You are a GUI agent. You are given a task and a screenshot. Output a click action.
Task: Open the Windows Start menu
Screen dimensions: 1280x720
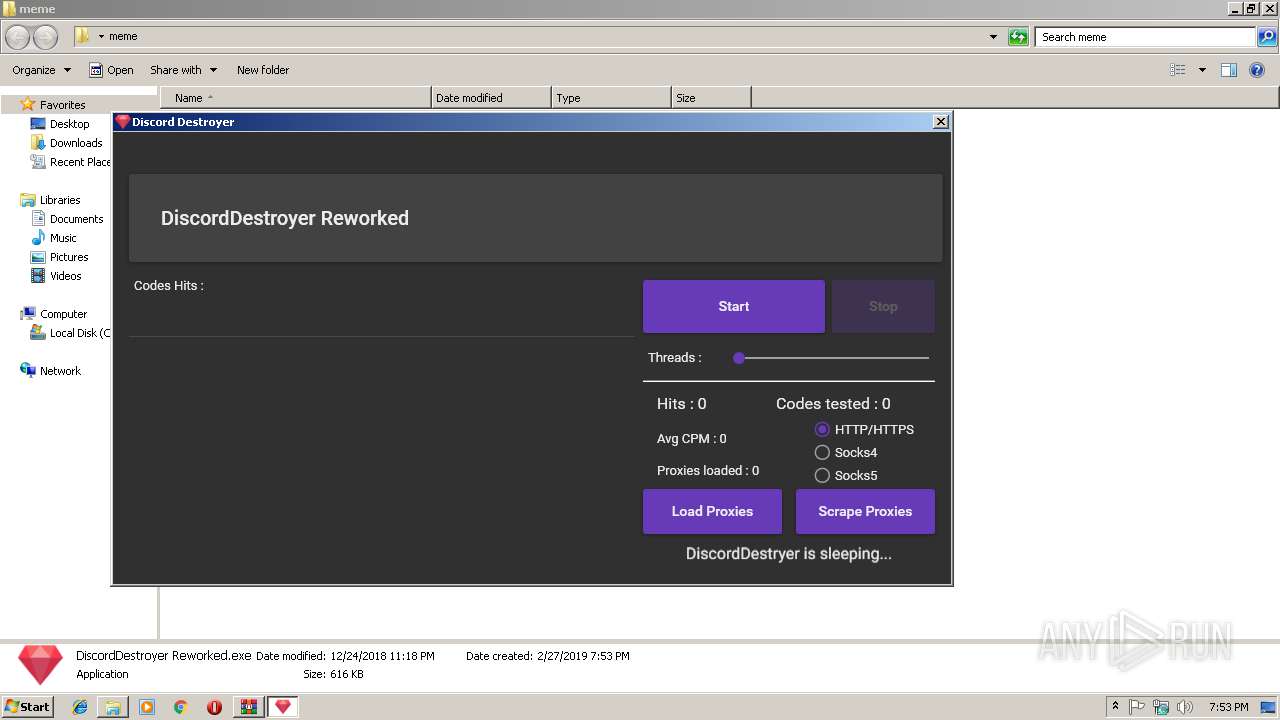(x=27, y=706)
